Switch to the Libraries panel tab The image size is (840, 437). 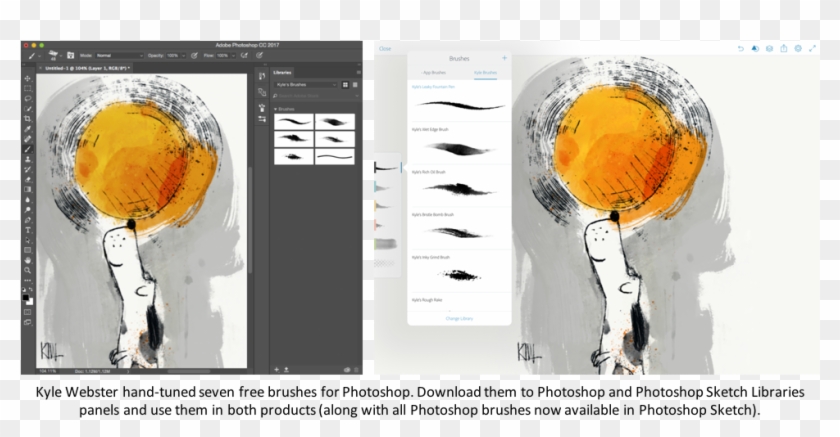(282, 72)
